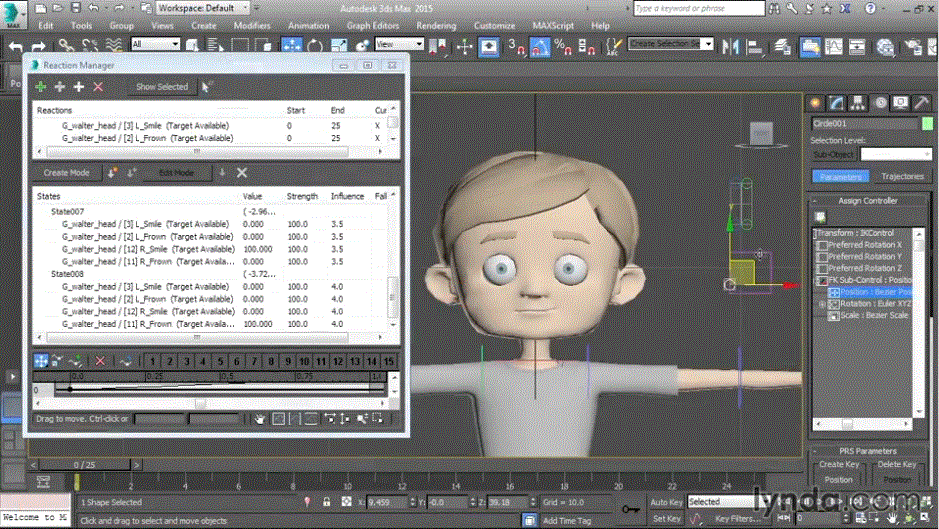
Task: Click the Parameters button in Motion panel
Action: (x=841, y=177)
